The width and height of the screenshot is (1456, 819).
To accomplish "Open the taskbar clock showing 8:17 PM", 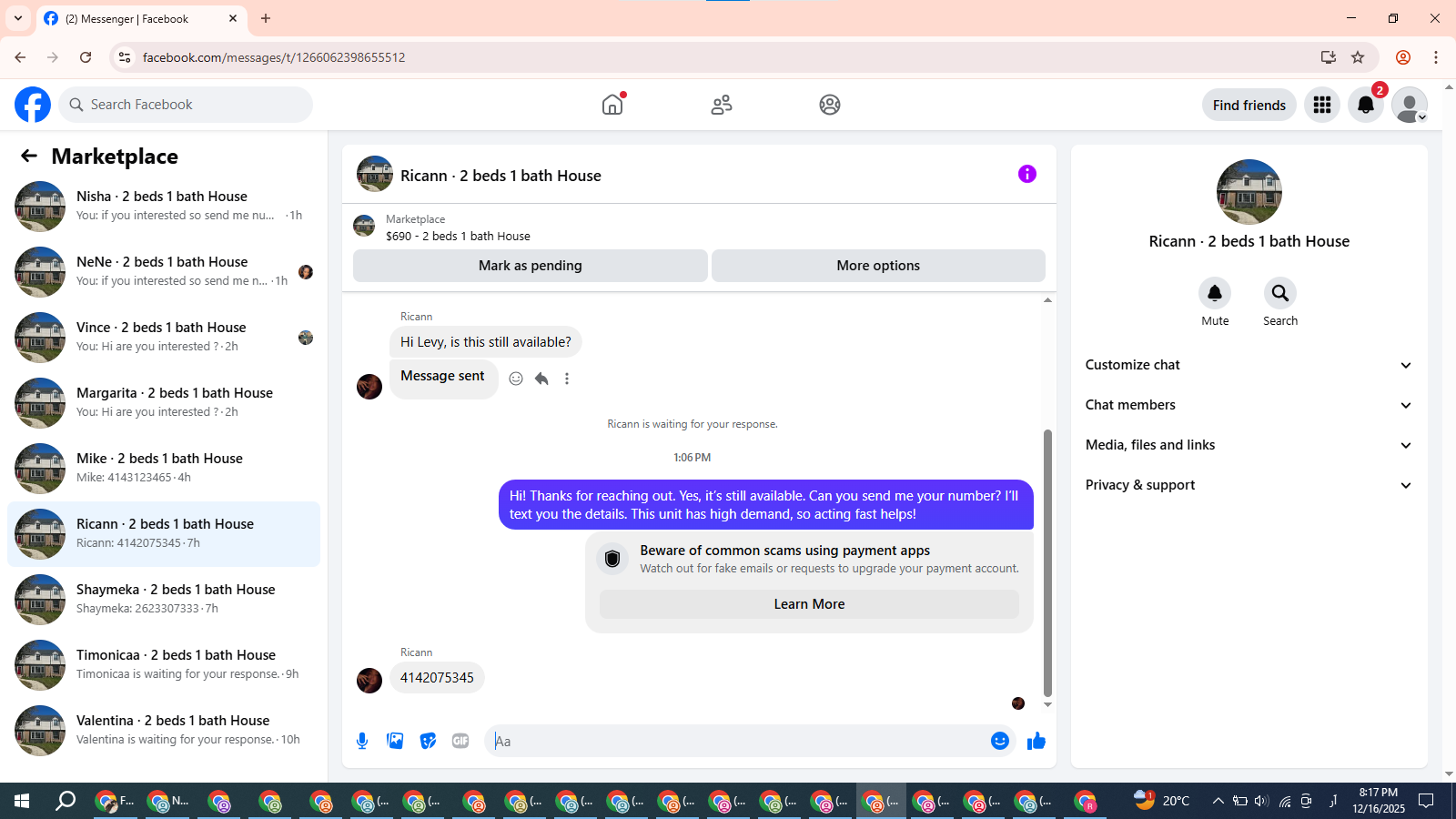I will [1379, 801].
